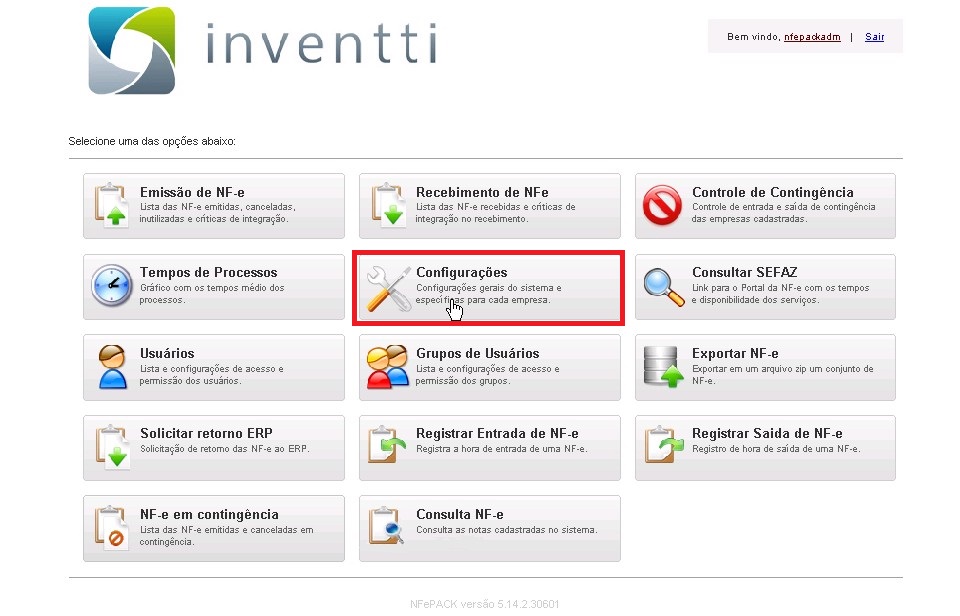Open the Configurações title text
This screenshot has height=616, width=960.
point(461,273)
